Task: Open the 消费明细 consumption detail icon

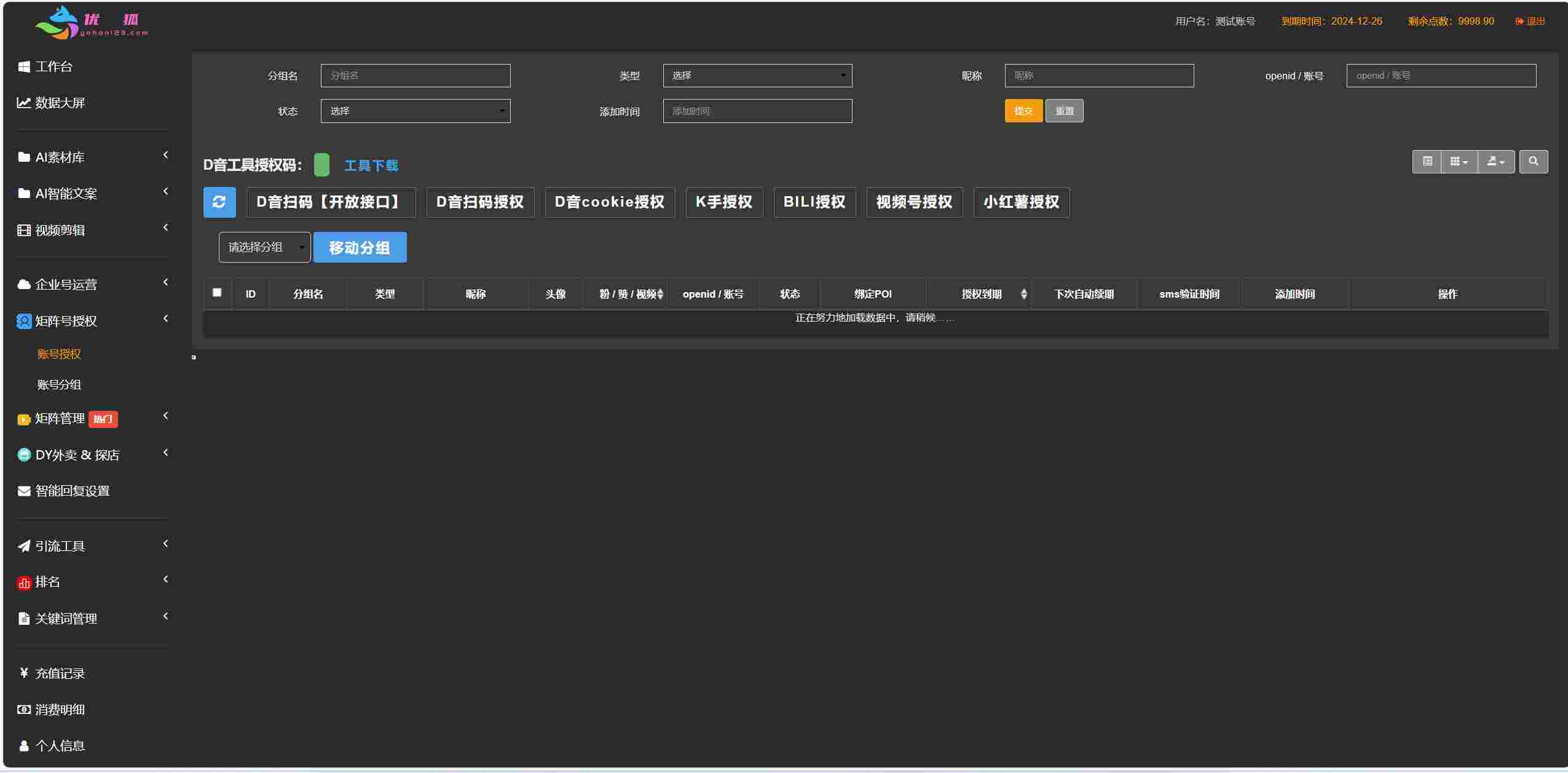Action: pos(23,709)
